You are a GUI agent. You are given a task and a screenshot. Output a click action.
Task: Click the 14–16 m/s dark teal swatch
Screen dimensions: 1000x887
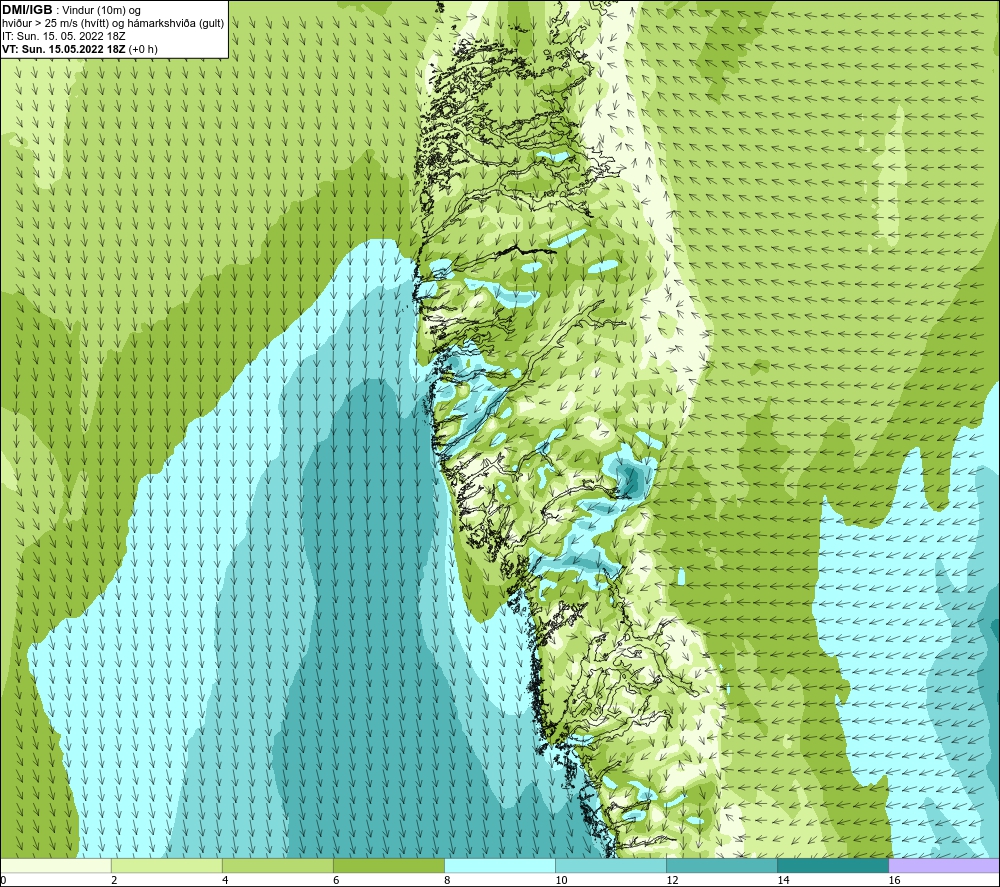click(x=832, y=865)
